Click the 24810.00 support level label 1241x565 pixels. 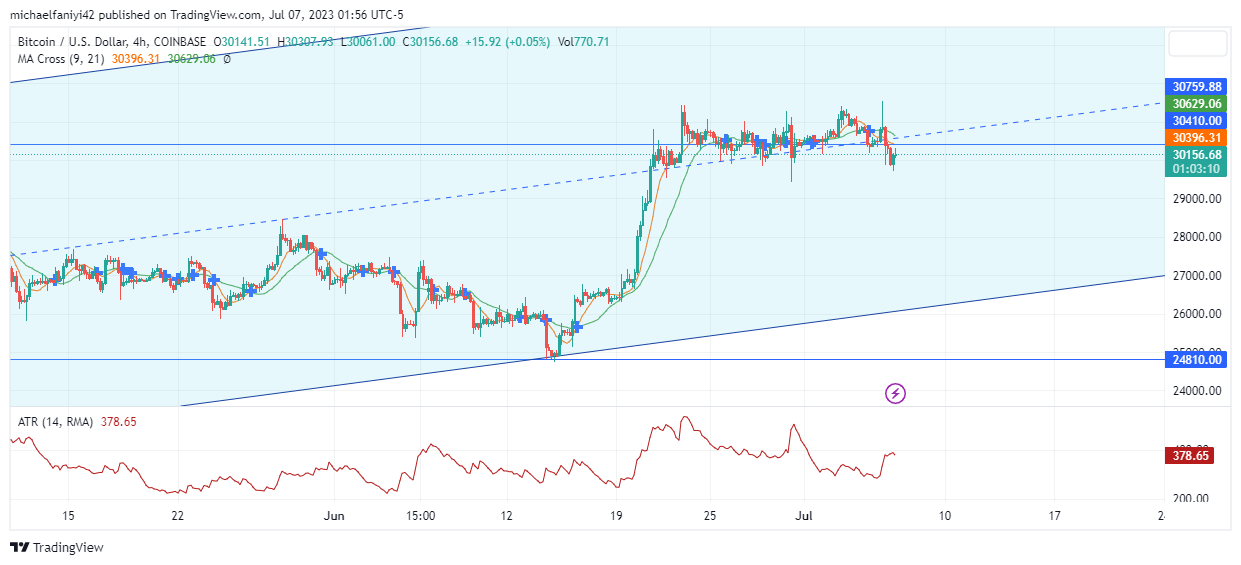click(1197, 359)
